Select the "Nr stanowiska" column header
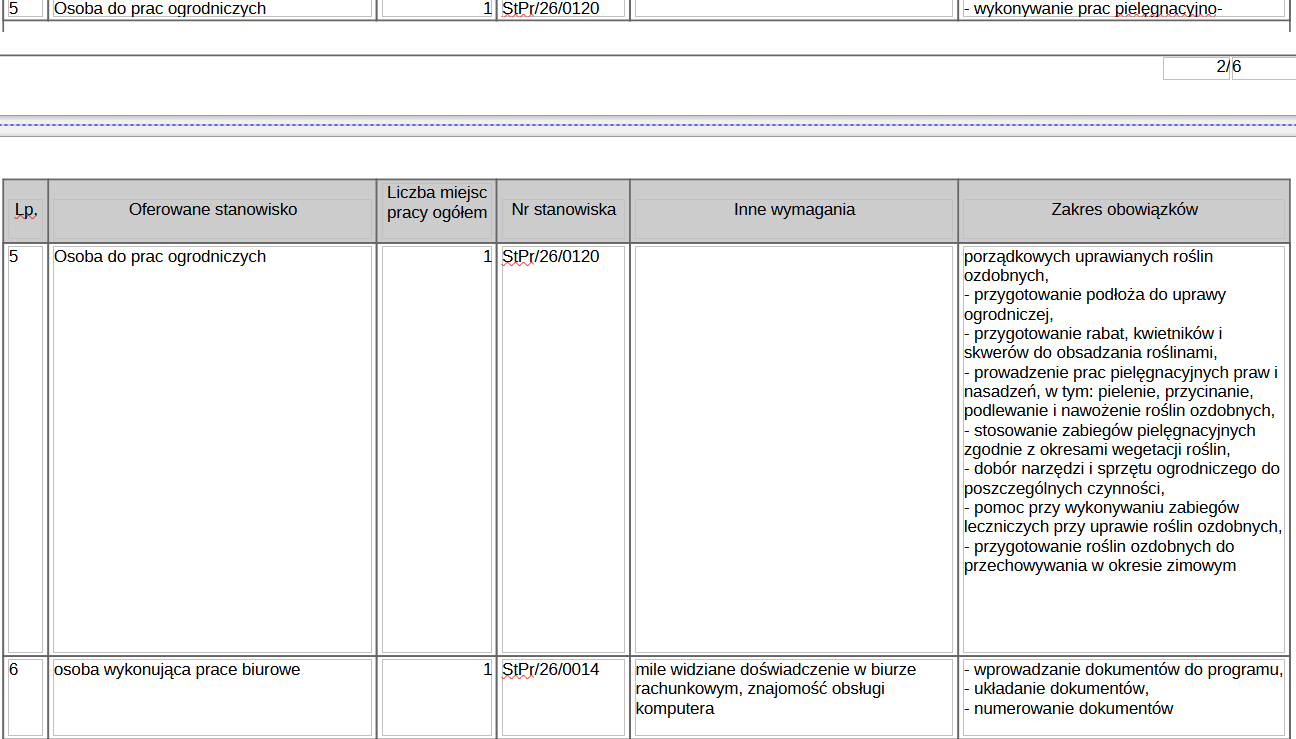Viewport: 1296px width, 739px height. pos(563,210)
